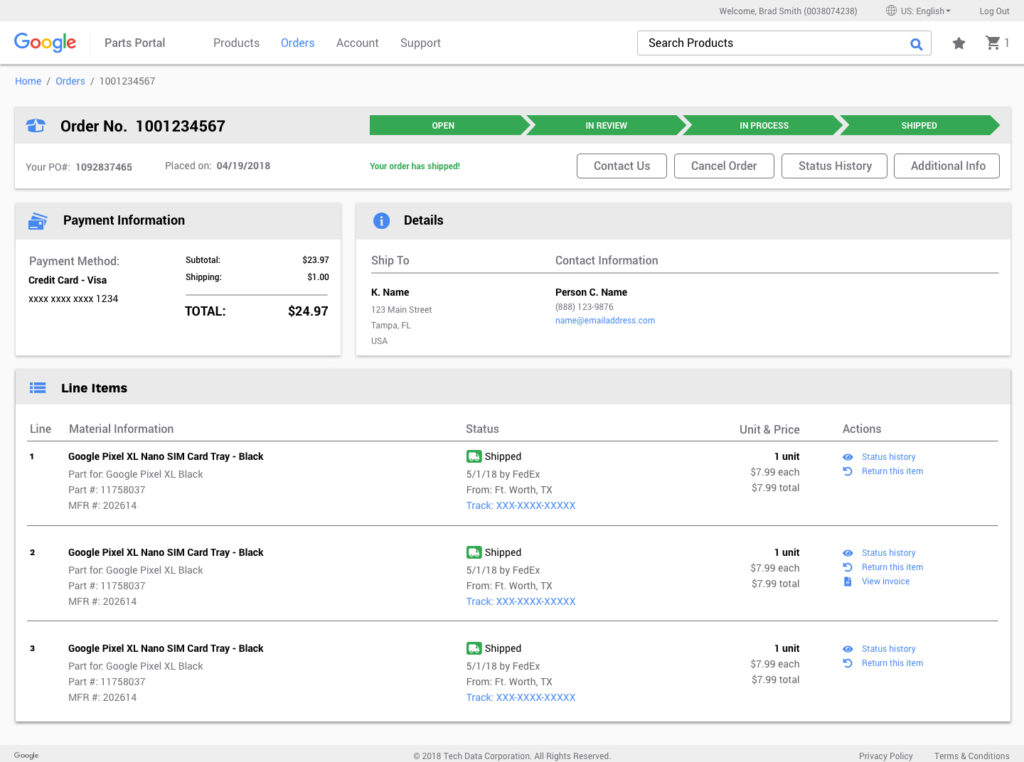Click the invoice document icon on line 2
This screenshot has width=1024, height=762.
pyautogui.click(x=848, y=582)
